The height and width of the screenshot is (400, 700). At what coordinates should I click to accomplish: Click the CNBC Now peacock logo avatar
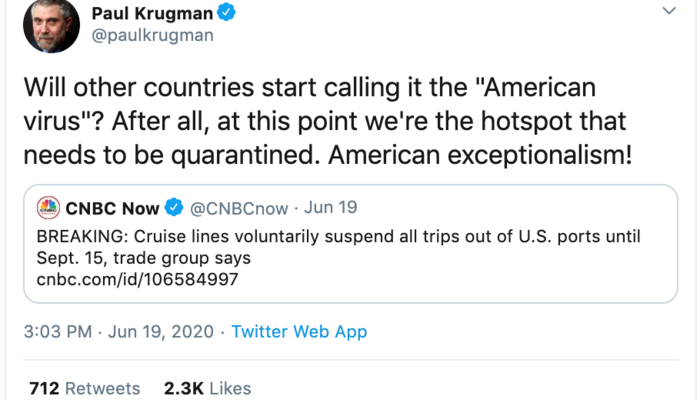click(x=47, y=209)
